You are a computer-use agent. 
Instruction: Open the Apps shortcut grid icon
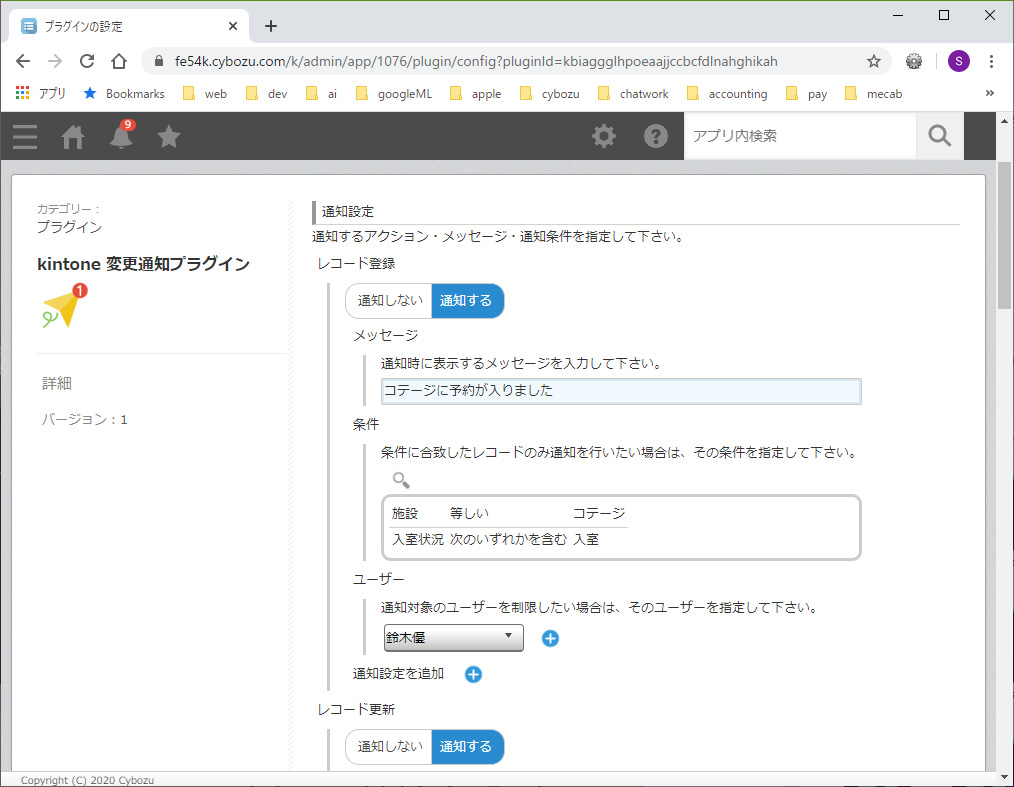coord(23,93)
